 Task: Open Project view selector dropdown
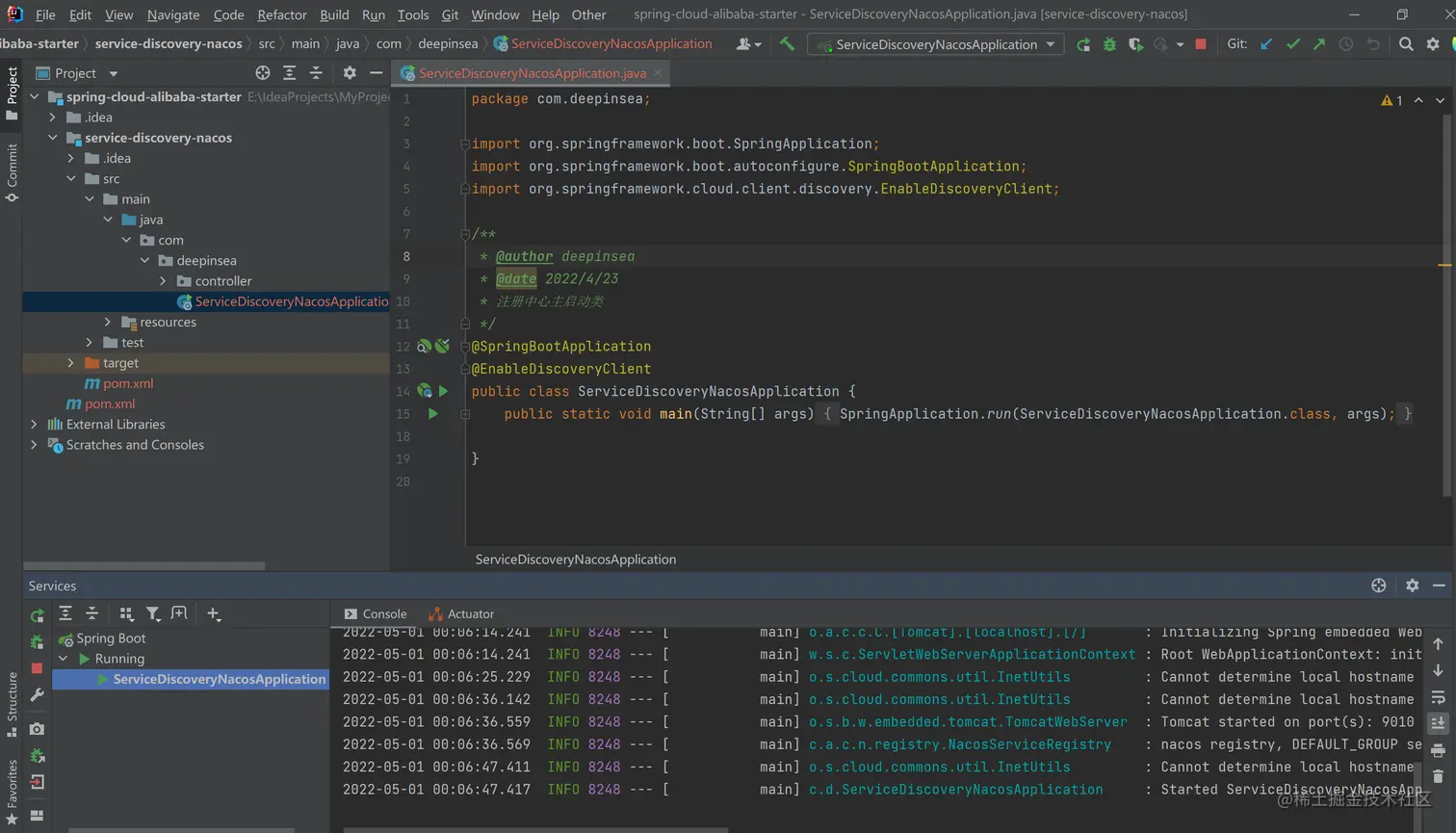76,73
